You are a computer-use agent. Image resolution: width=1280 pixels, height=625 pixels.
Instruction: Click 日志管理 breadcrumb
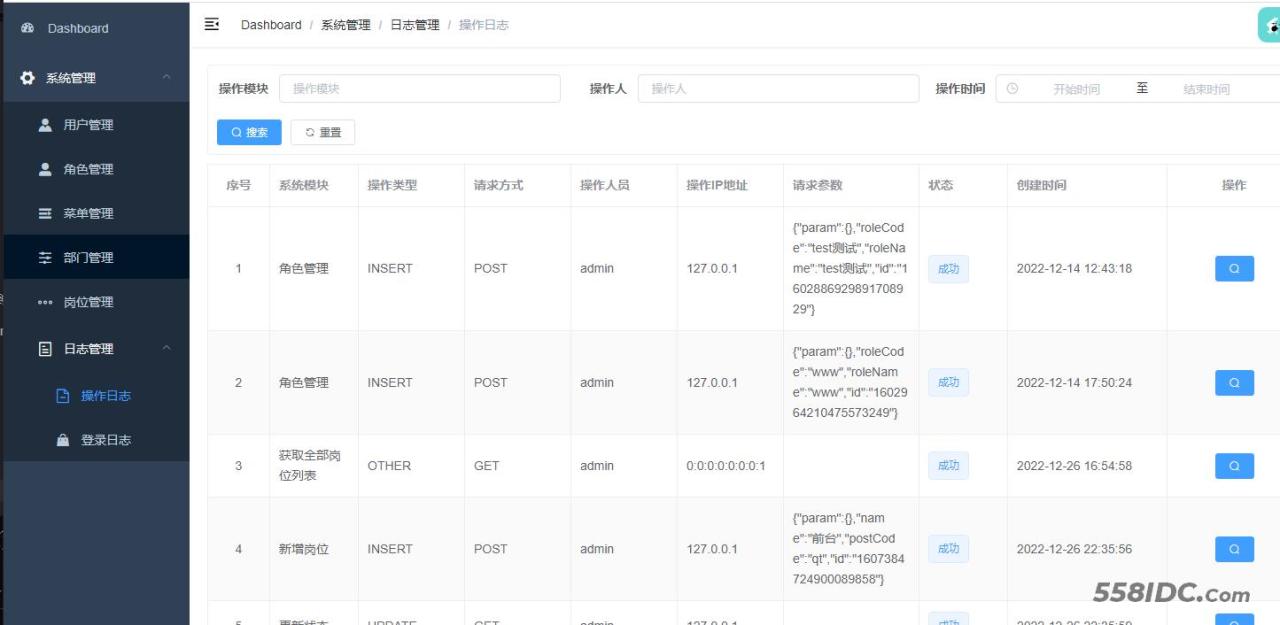point(415,25)
